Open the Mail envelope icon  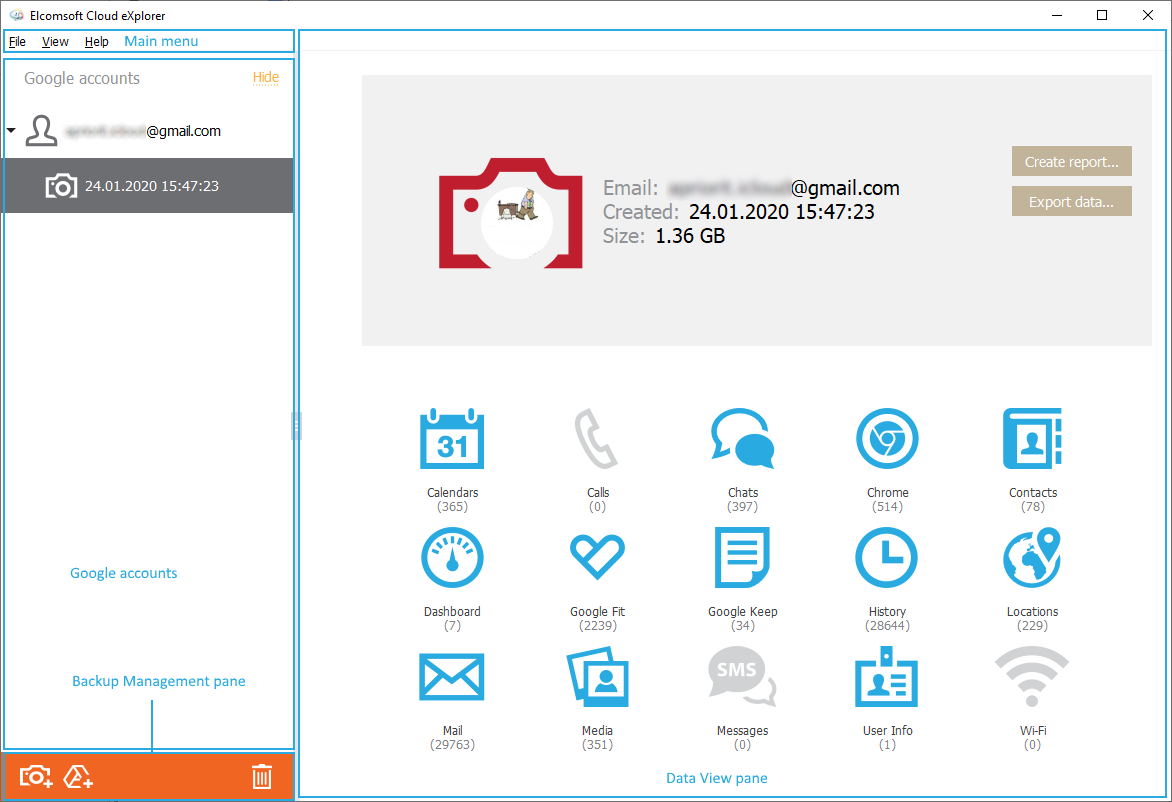(451, 677)
